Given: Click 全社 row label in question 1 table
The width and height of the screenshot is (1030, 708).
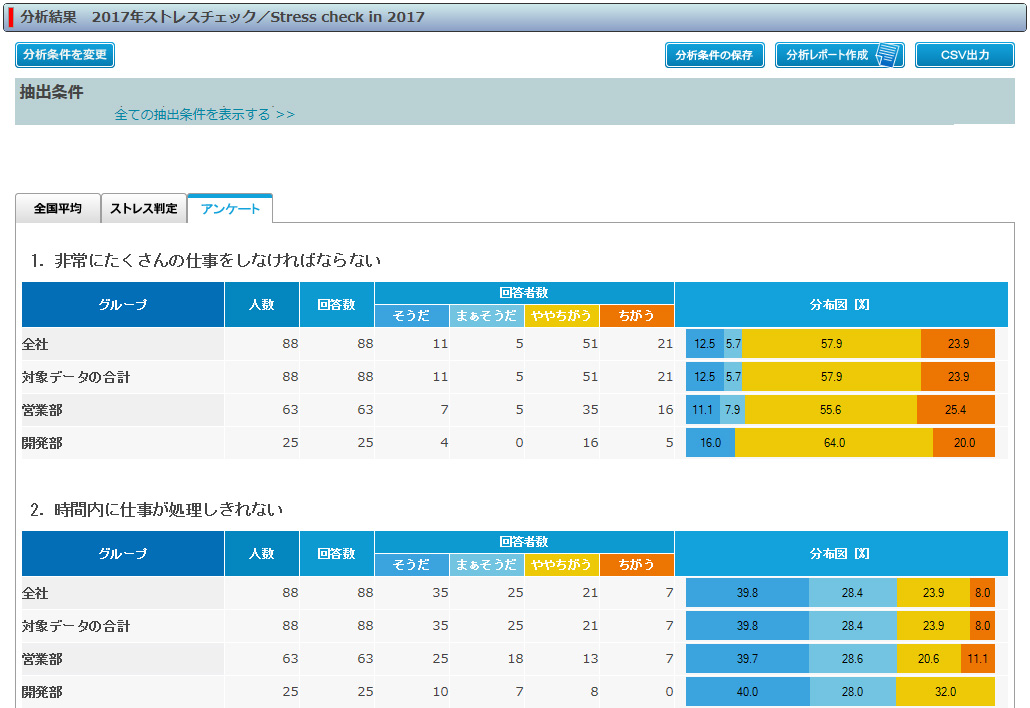Looking at the screenshot, I should click(x=35, y=344).
